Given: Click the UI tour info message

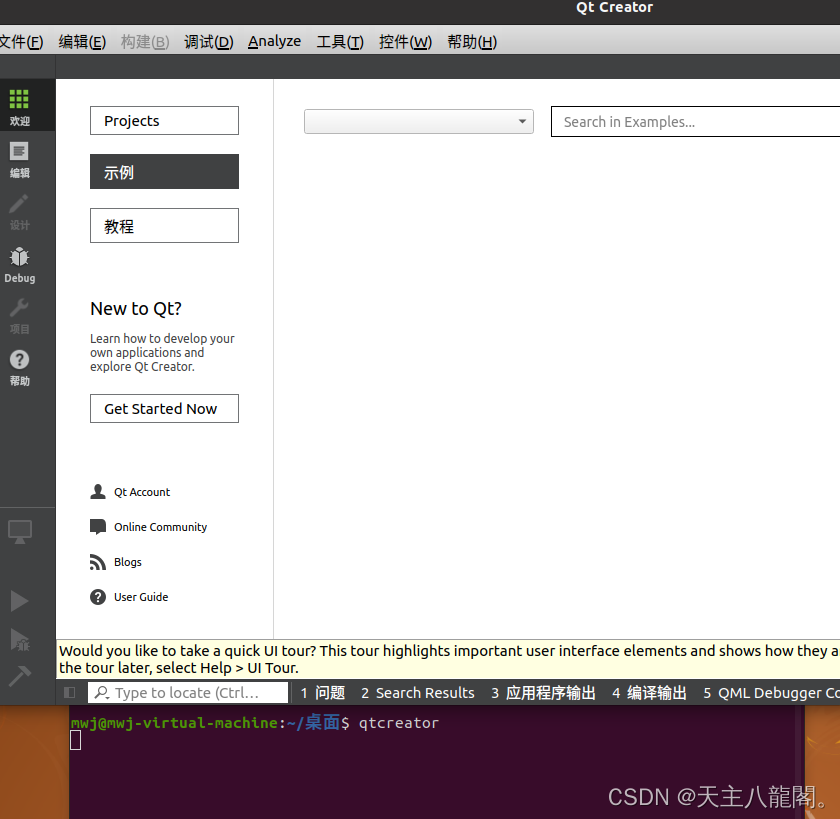Looking at the screenshot, I should point(448,659).
